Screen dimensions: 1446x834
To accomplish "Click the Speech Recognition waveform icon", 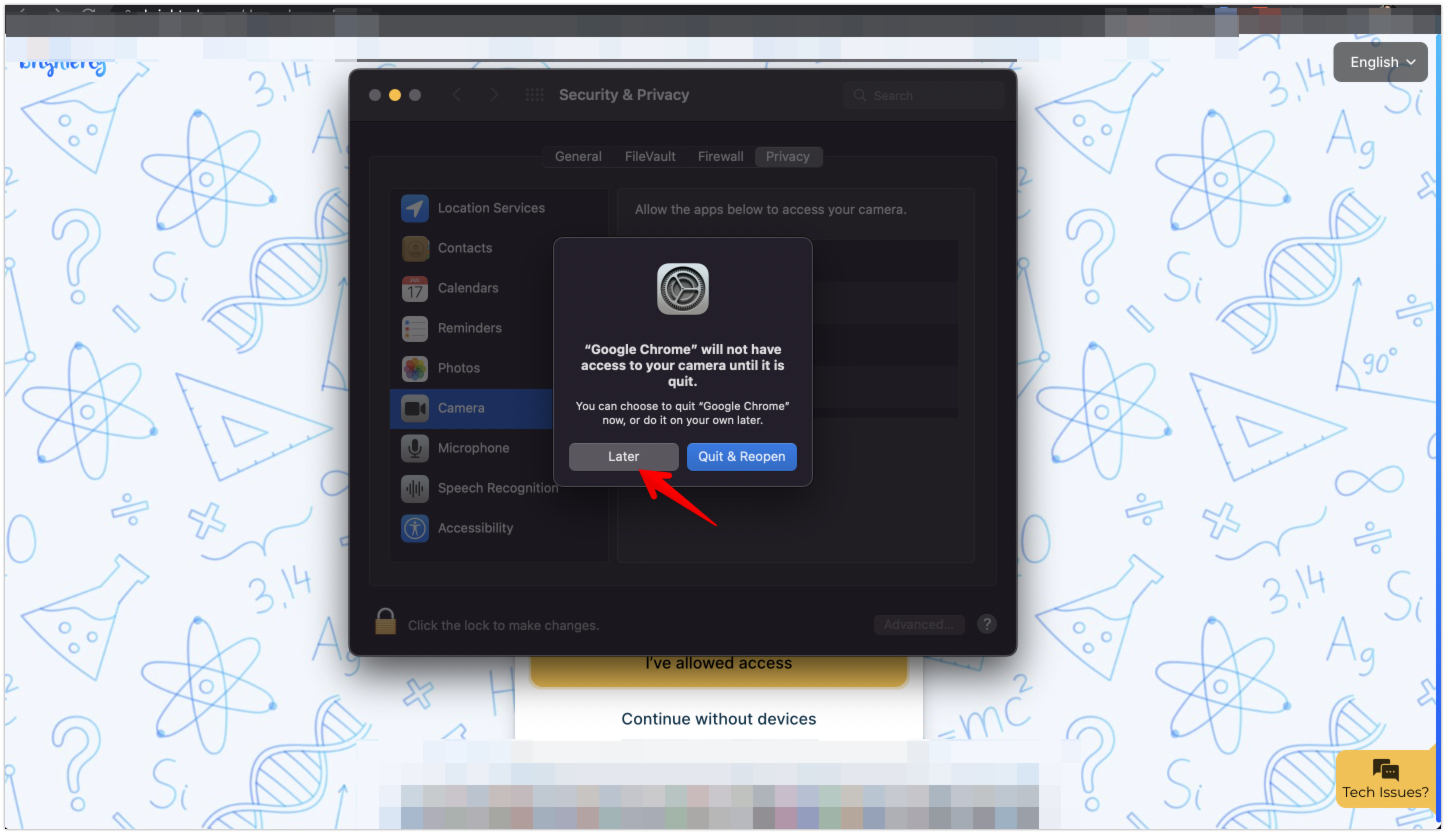I will point(415,488).
